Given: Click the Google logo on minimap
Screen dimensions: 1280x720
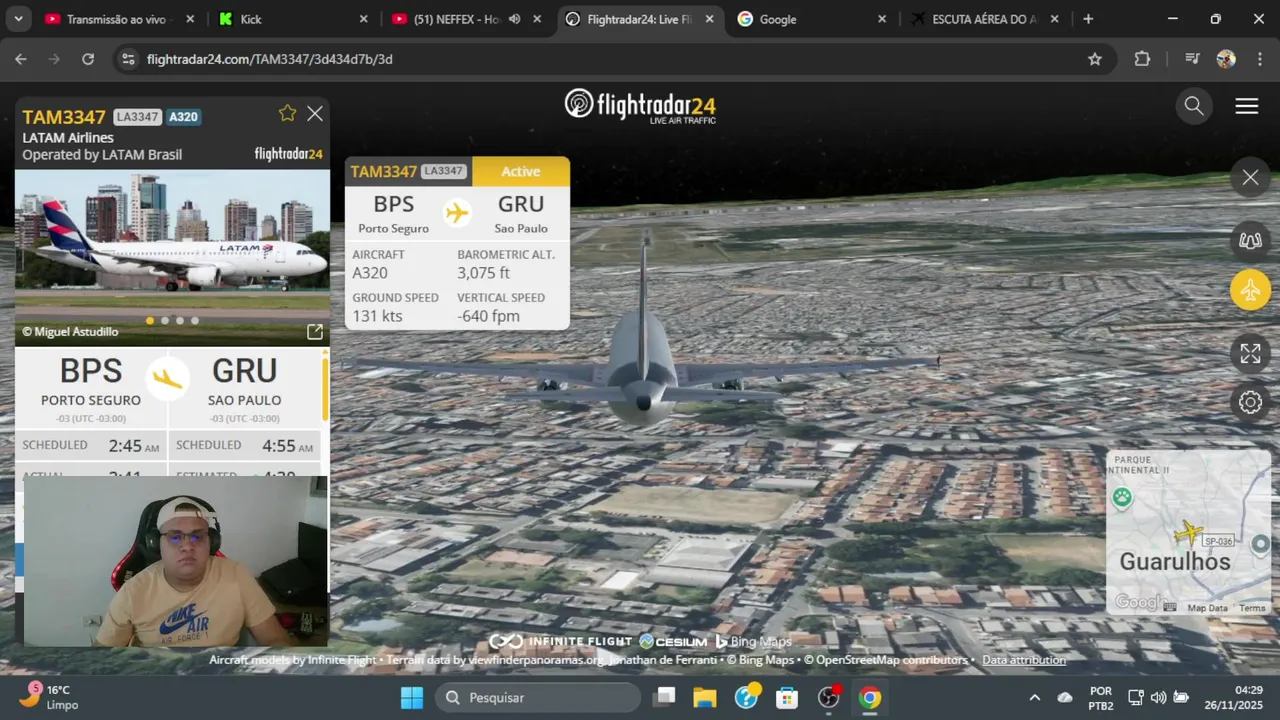Looking at the screenshot, I should pyautogui.click(x=1139, y=602).
